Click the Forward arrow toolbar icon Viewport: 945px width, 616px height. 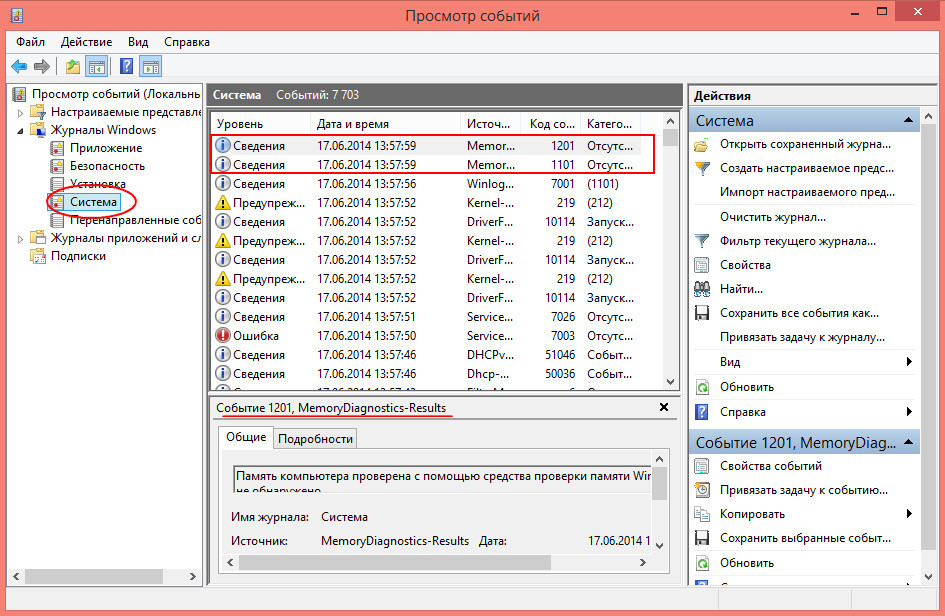(42, 66)
